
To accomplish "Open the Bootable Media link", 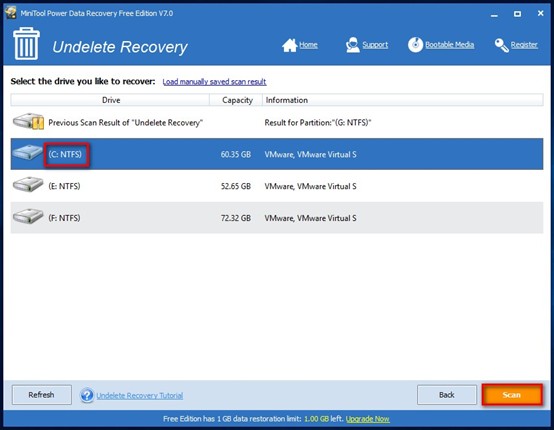I will [449, 45].
